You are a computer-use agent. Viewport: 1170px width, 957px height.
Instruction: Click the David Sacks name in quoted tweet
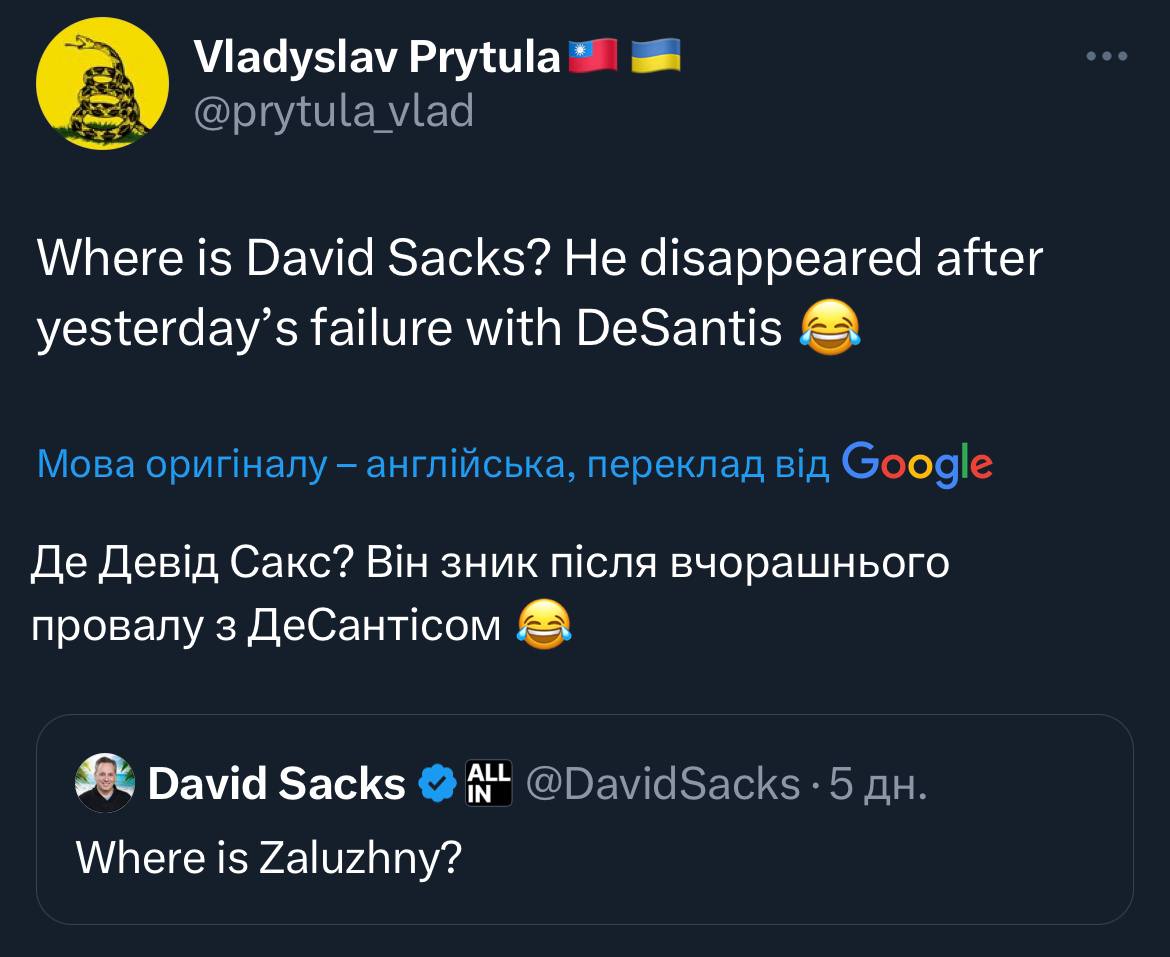(x=276, y=784)
